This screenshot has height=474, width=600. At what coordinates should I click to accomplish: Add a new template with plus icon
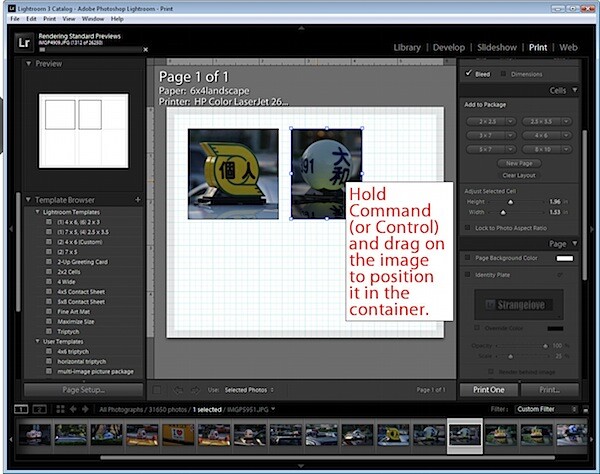pos(138,200)
